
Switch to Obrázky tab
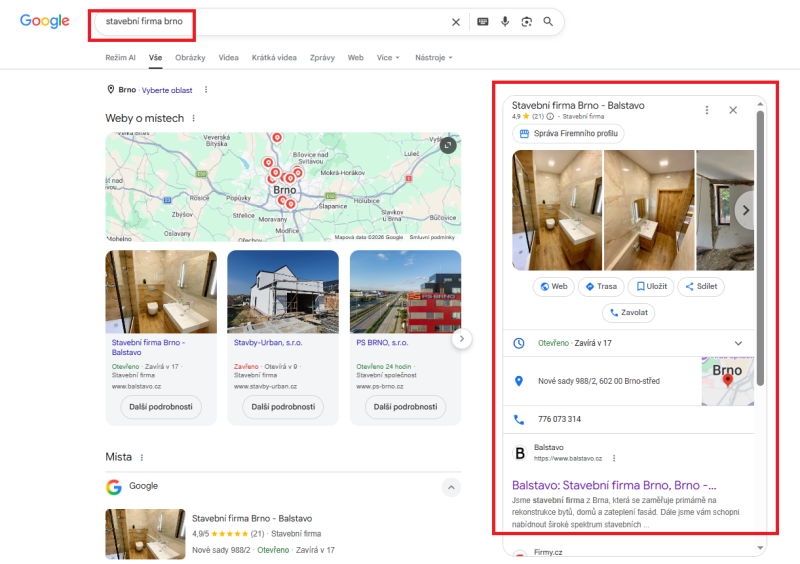pyautogui.click(x=190, y=58)
